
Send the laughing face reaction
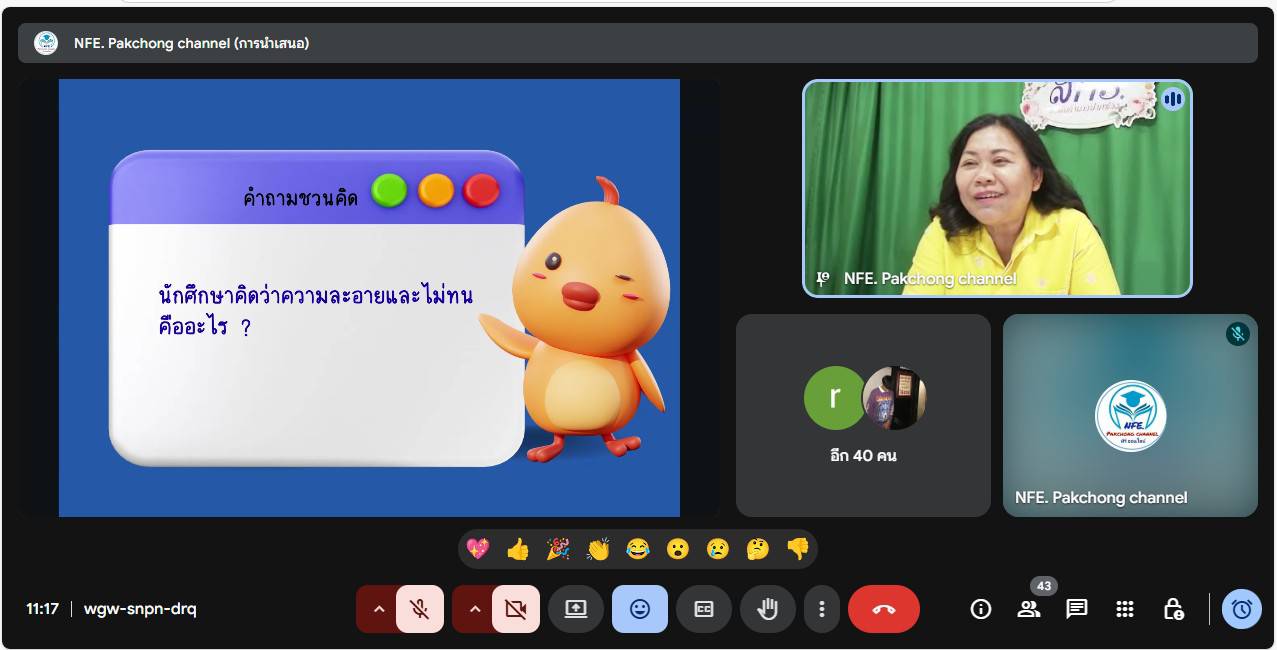[638, 549]
